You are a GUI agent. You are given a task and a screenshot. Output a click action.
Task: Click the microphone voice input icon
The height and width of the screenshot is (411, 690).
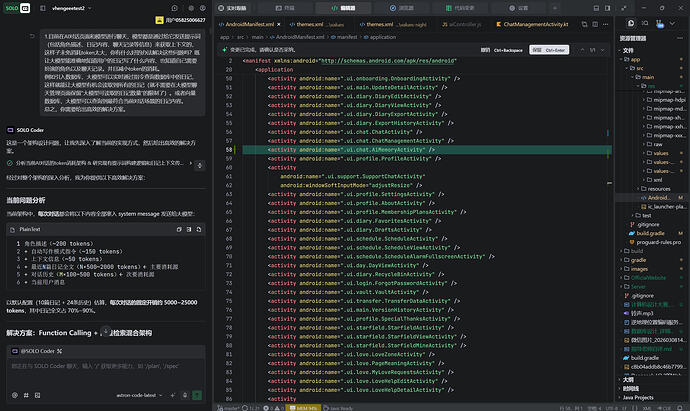pyautogui.click(x=185, y=395)
